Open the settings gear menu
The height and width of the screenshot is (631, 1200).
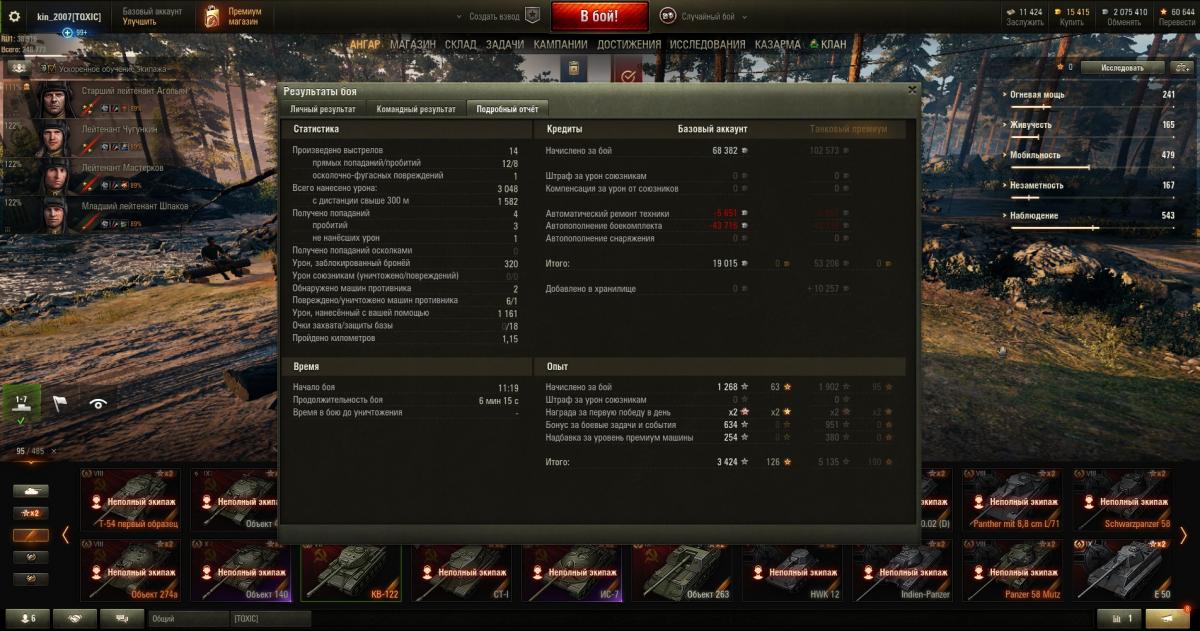click(x=14, y=17)
